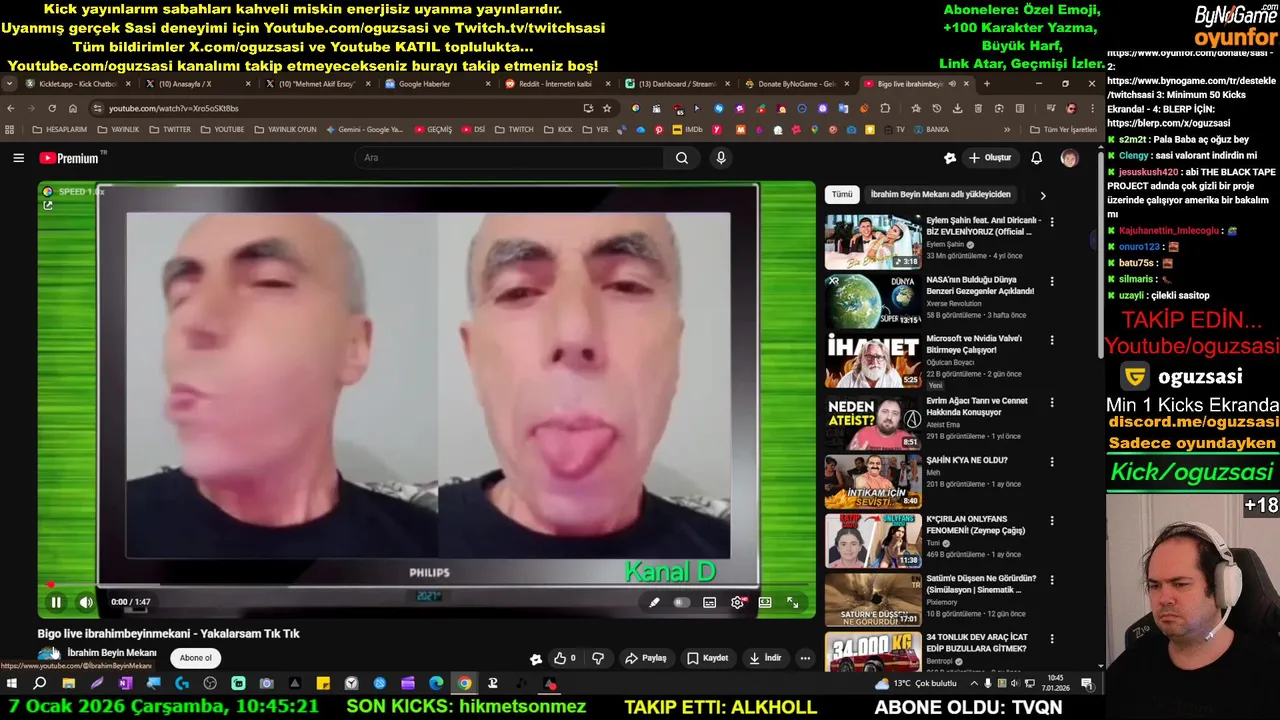Open Eylem Şahin BİZ EVLENİYORUZ thumbnail
This screenshot has width=1280, height=720.
(x=873, y=242)
